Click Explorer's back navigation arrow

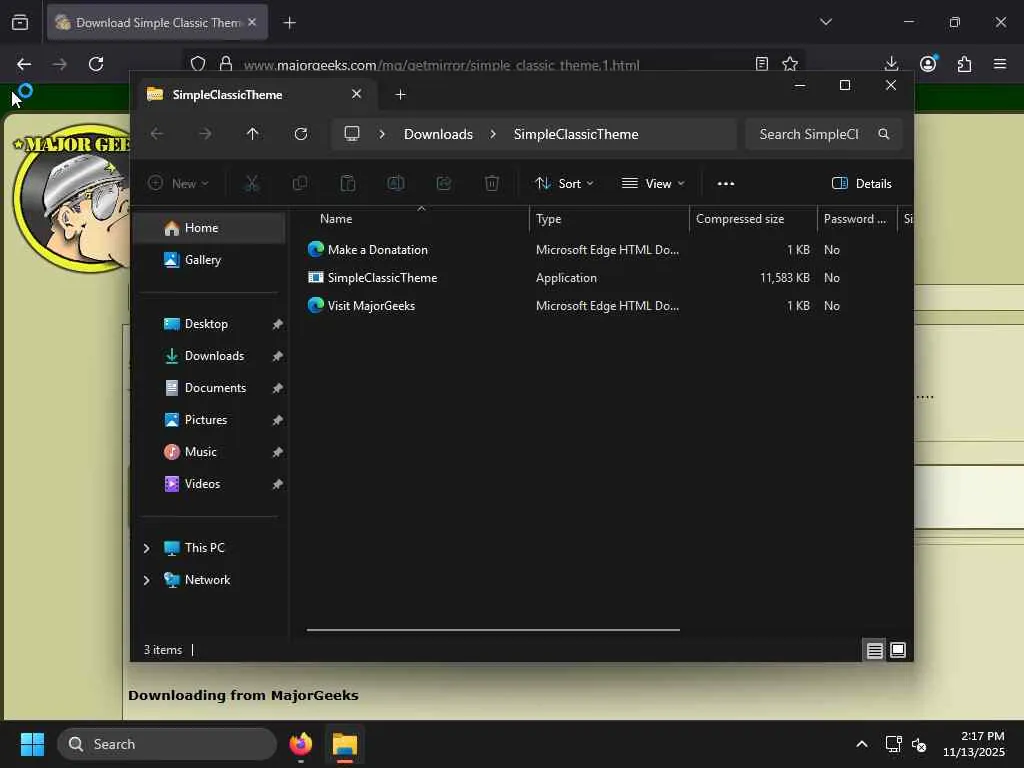tap(157, 134)
